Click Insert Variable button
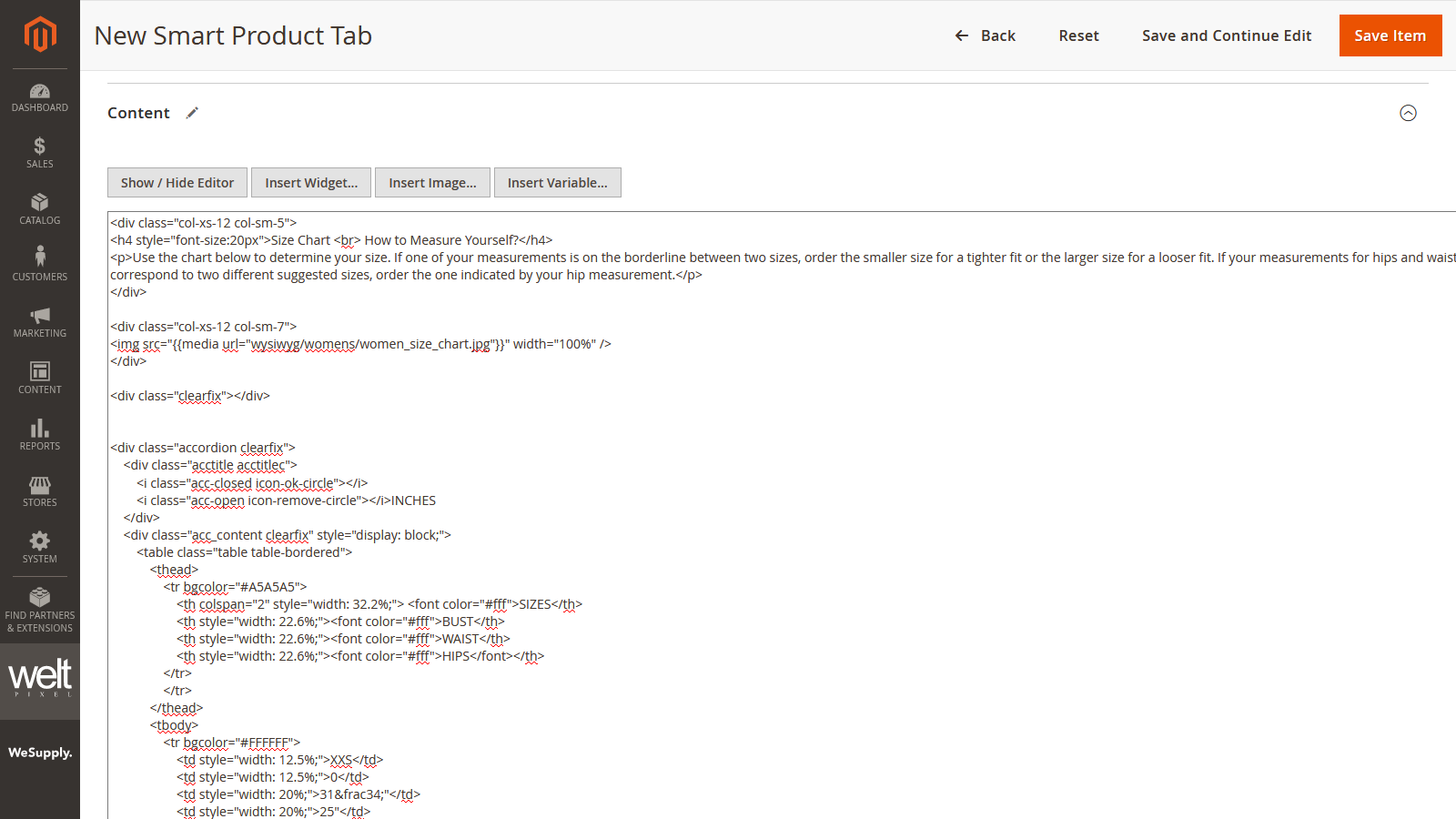 558,183
